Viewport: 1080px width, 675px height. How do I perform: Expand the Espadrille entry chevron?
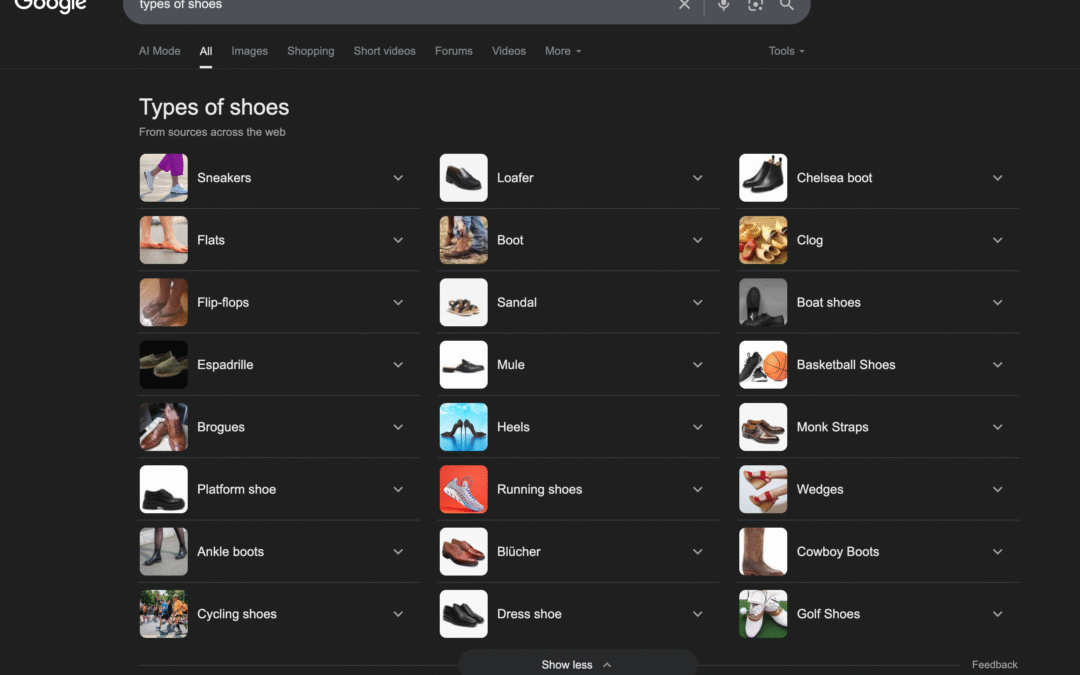[398, 365]
